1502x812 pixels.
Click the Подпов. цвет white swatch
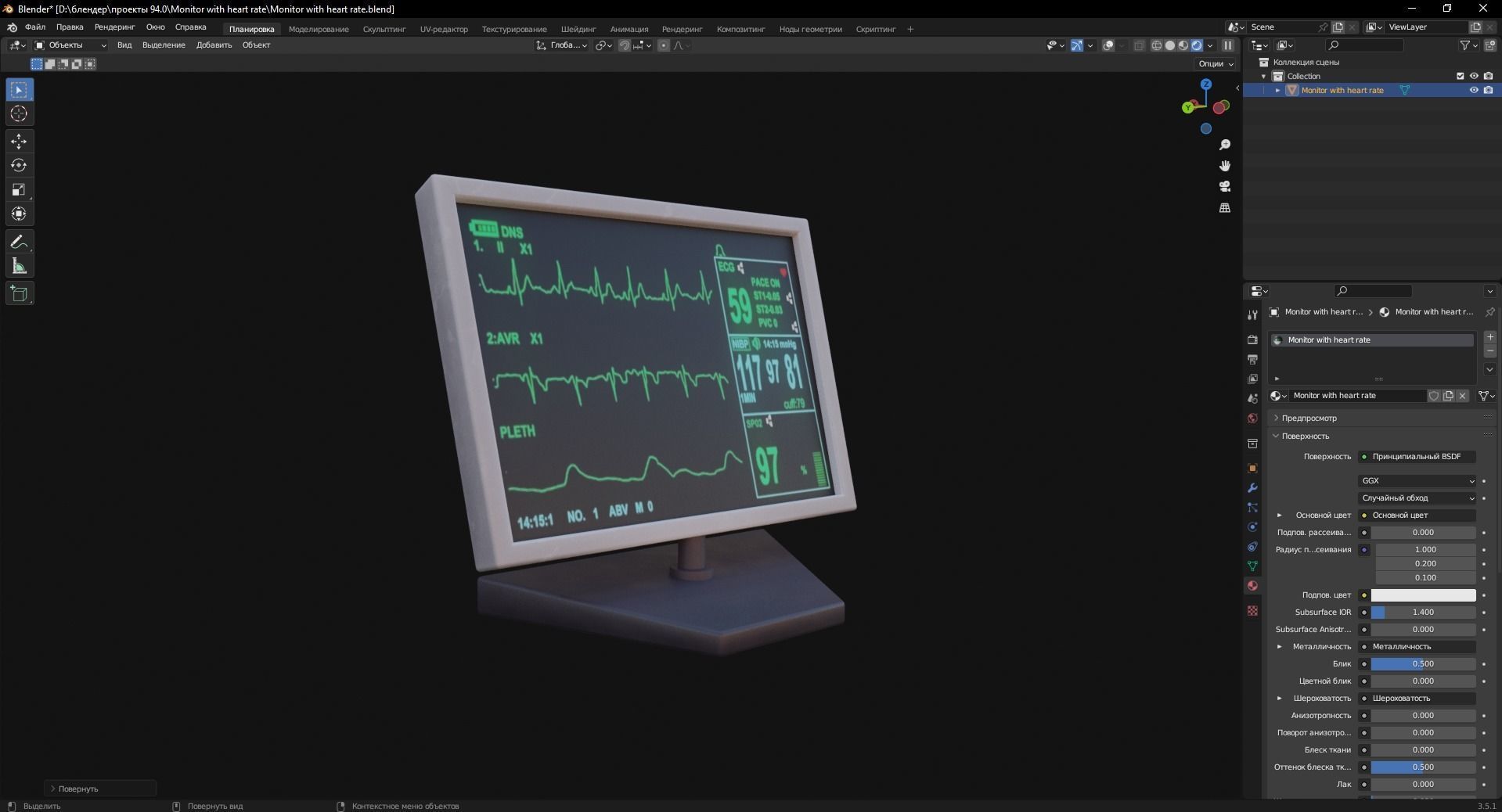click(x=1423, y=595)
